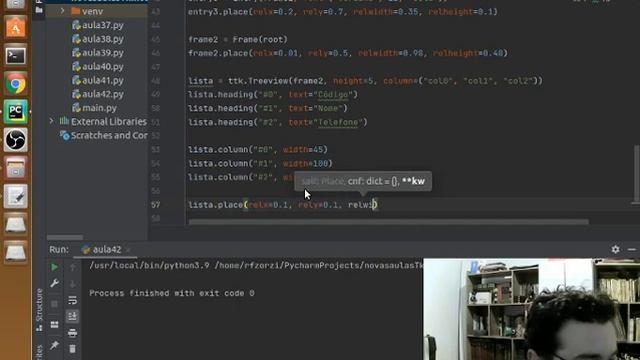The width and height of the screenshot is (640, 360).
Task: Open OBS Studio from dock
Action: (x=16, y=140)
